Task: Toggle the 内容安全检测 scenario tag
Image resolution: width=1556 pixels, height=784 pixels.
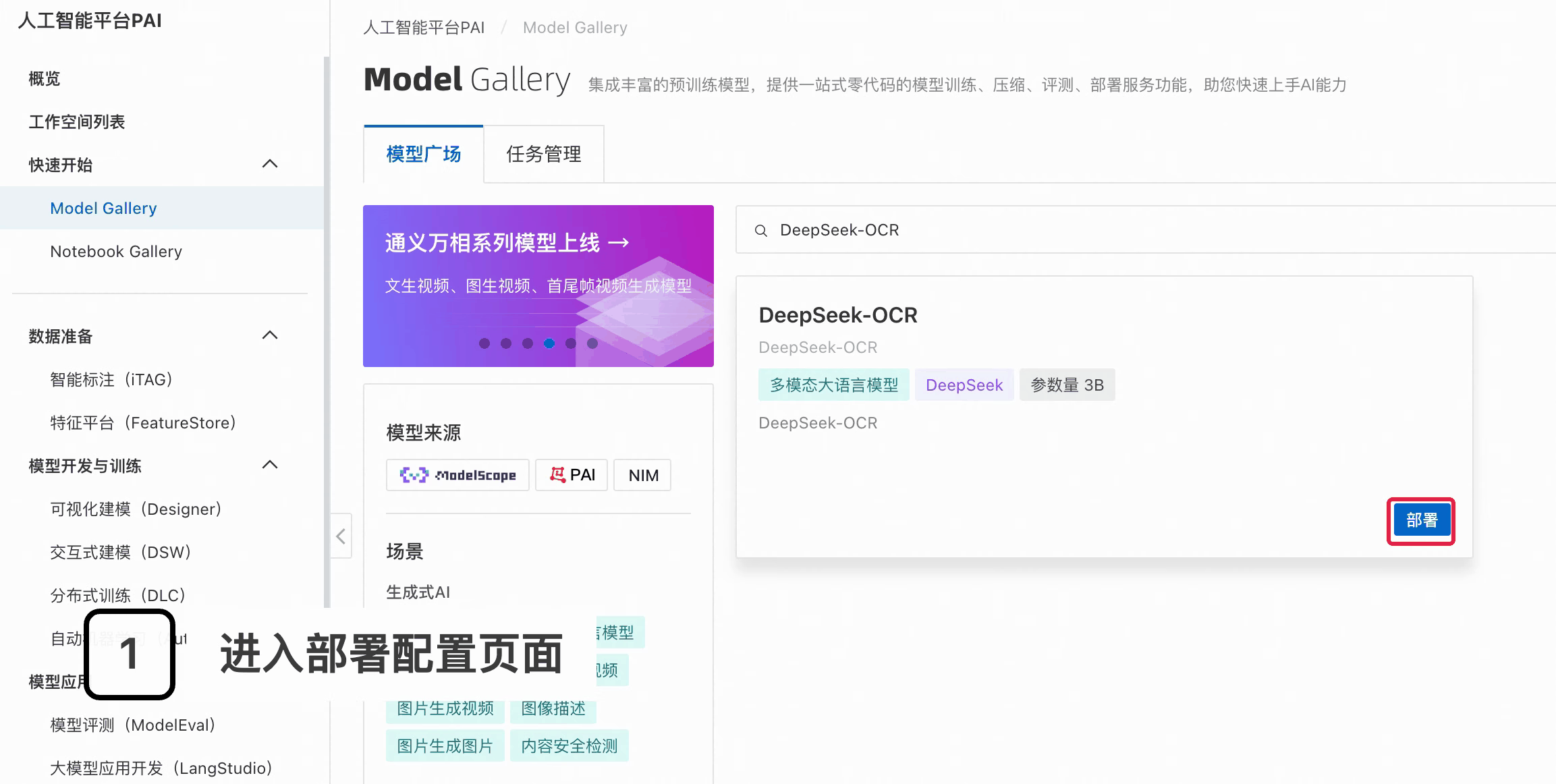Action: click(x=569, y=746)
